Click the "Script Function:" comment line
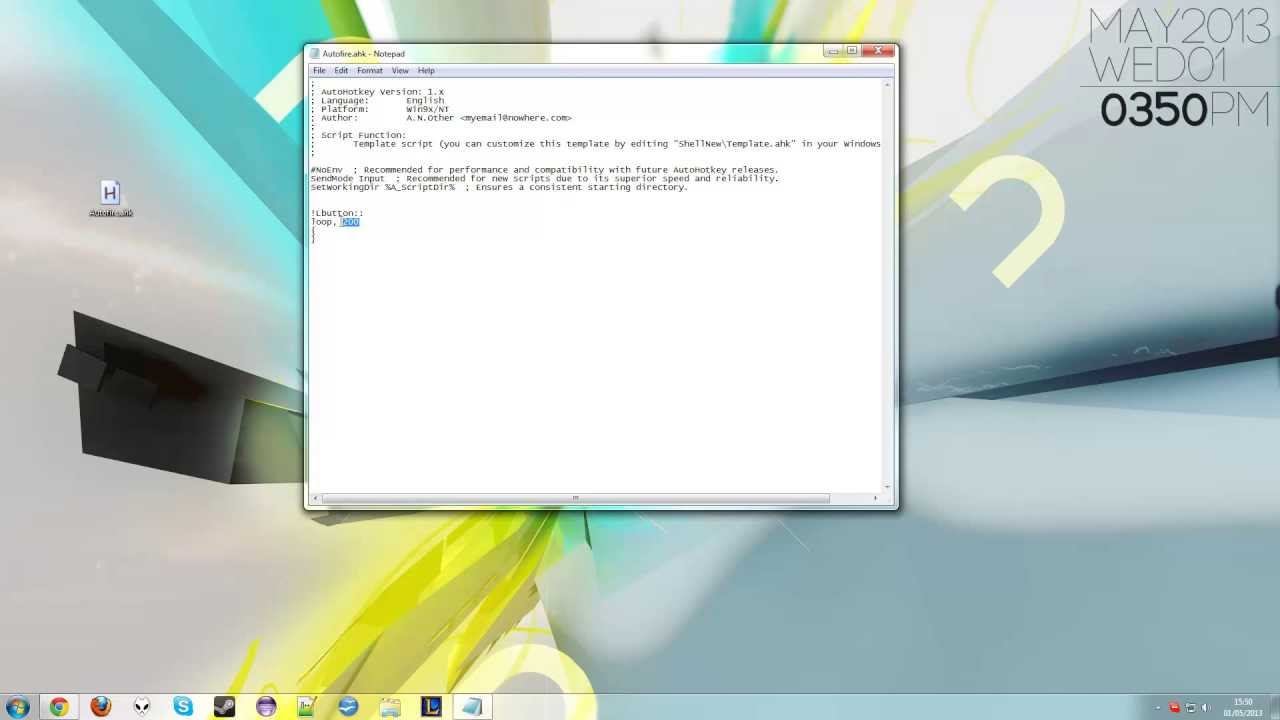Viewport: 1280px width, 720px height. point(363,135)
